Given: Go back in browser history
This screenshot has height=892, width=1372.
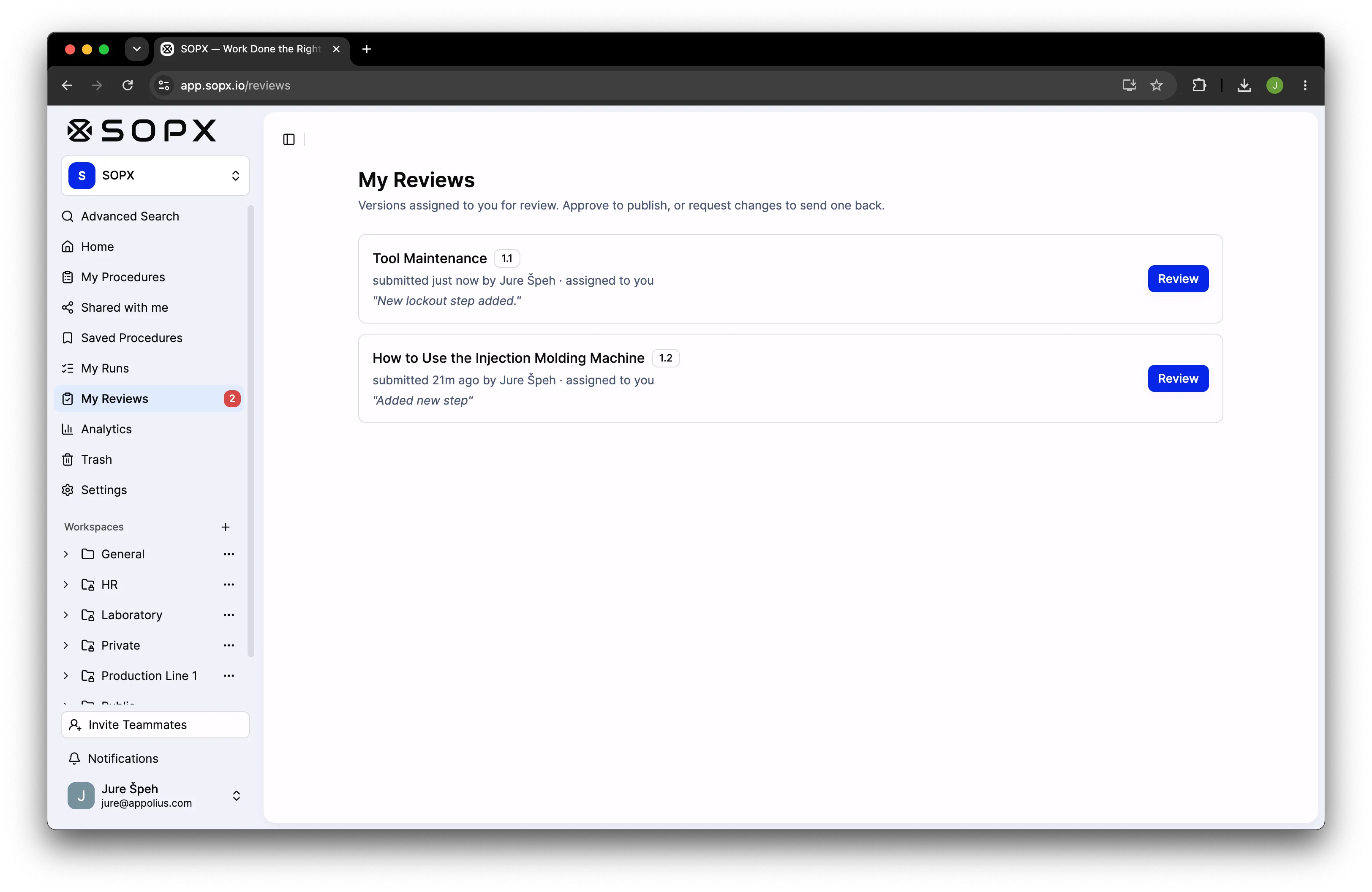Looking at the screenshot, I should [x=67, y=85].
